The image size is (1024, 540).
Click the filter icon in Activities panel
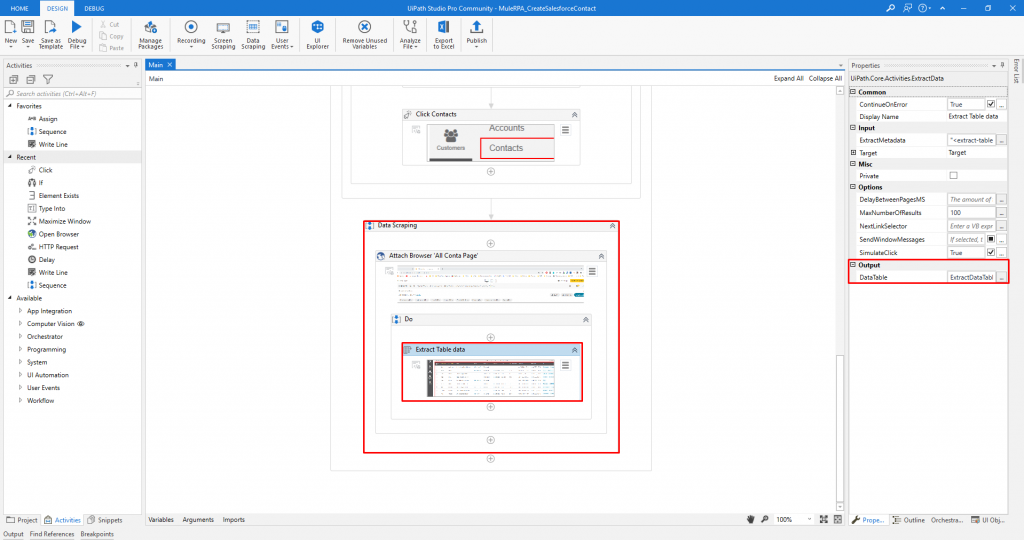point(48,80)
